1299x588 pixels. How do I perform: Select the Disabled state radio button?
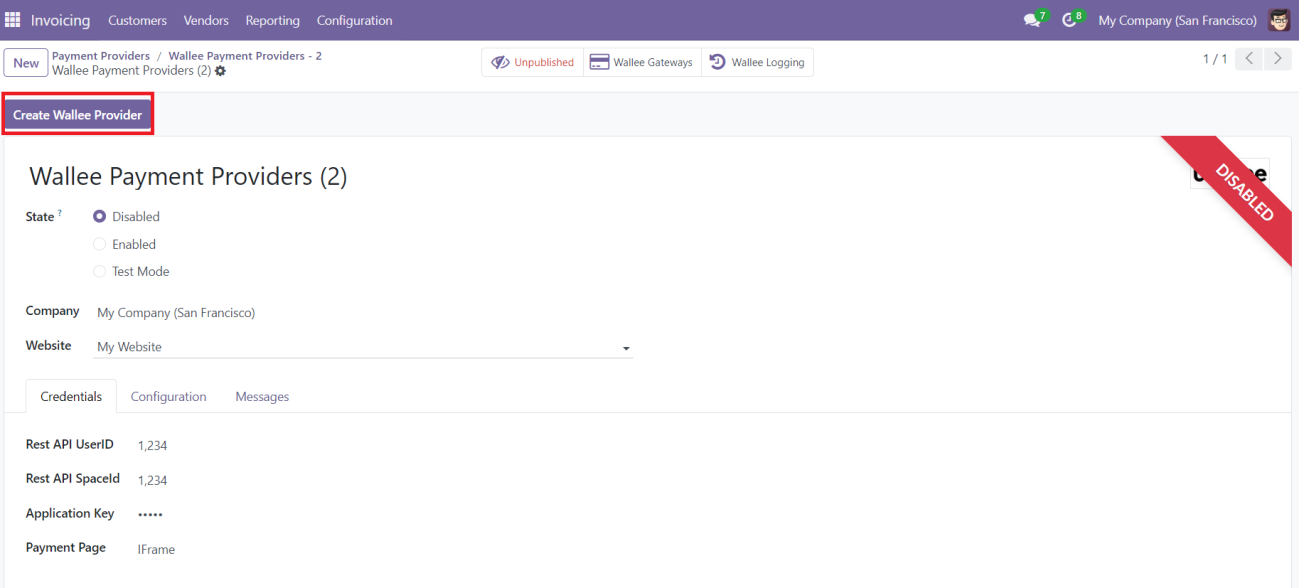(99, 217)
